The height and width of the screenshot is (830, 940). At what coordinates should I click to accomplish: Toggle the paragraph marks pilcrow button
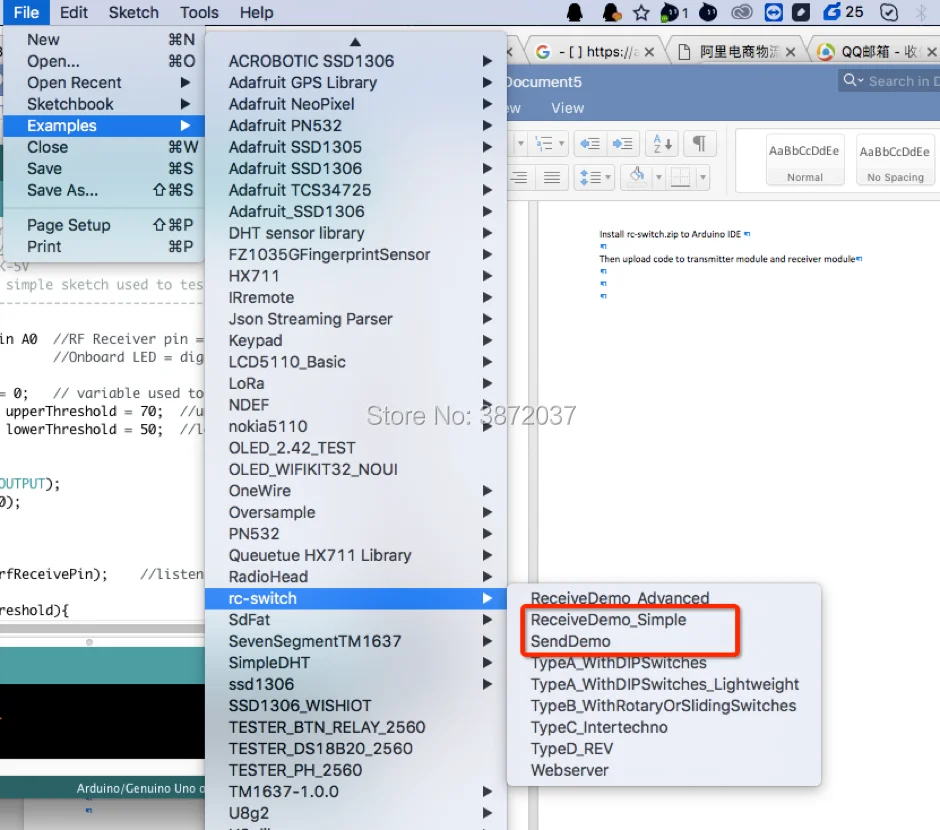699,144
